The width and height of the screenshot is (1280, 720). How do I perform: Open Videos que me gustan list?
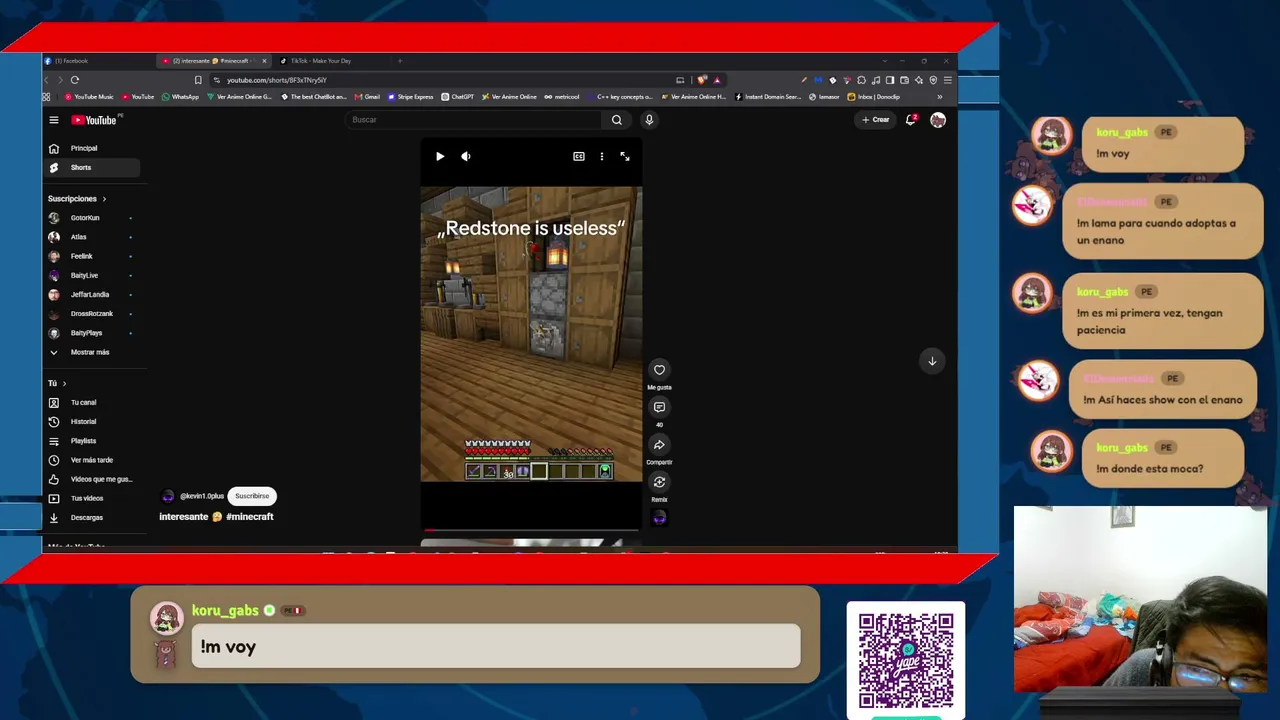pos(92,479)
